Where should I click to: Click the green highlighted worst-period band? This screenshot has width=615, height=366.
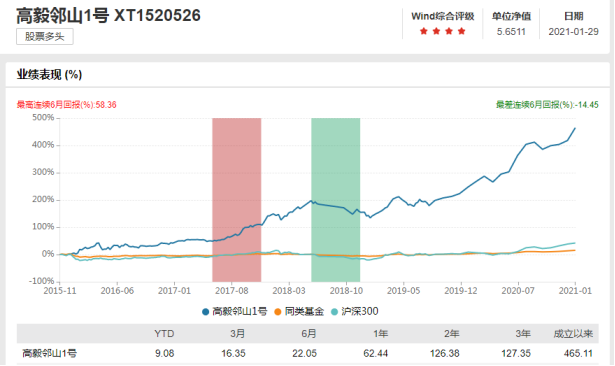coord(336,200)
